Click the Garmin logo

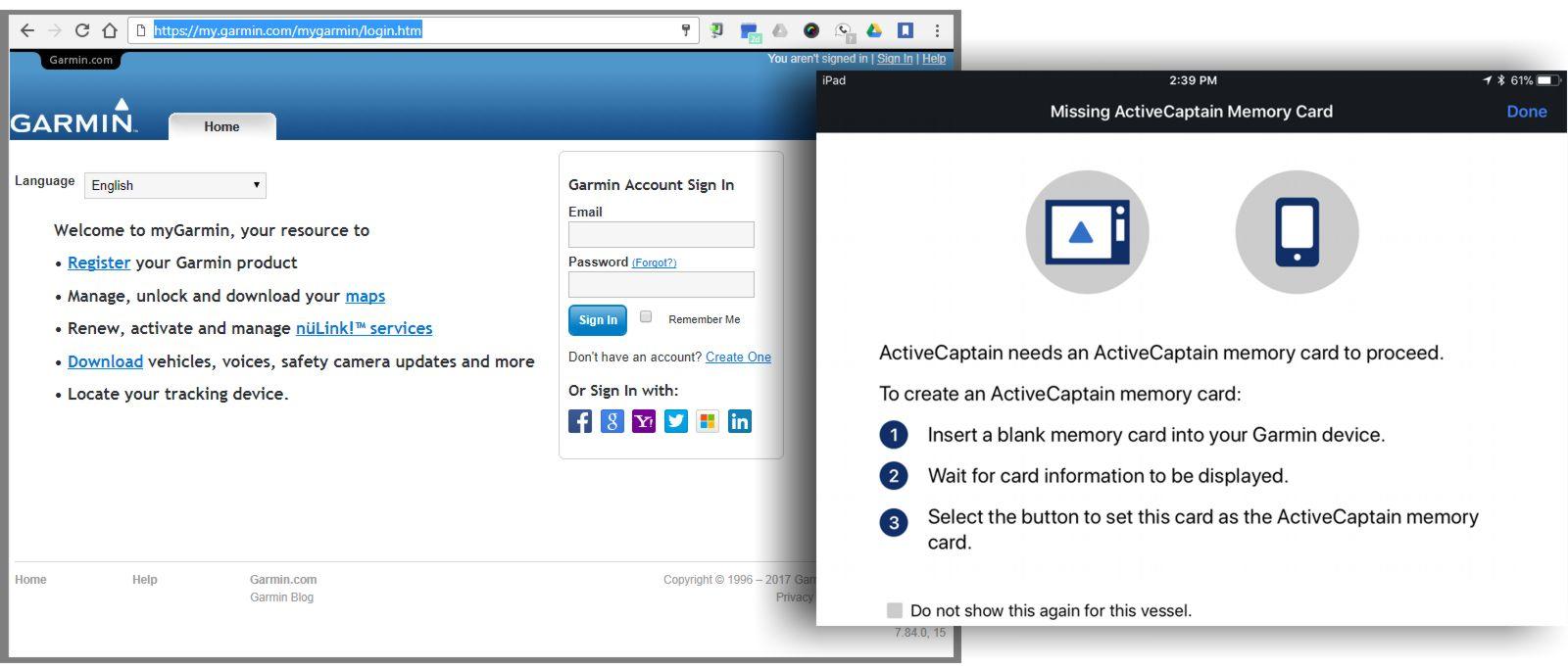pyautogui.click(x=73, y=117)
